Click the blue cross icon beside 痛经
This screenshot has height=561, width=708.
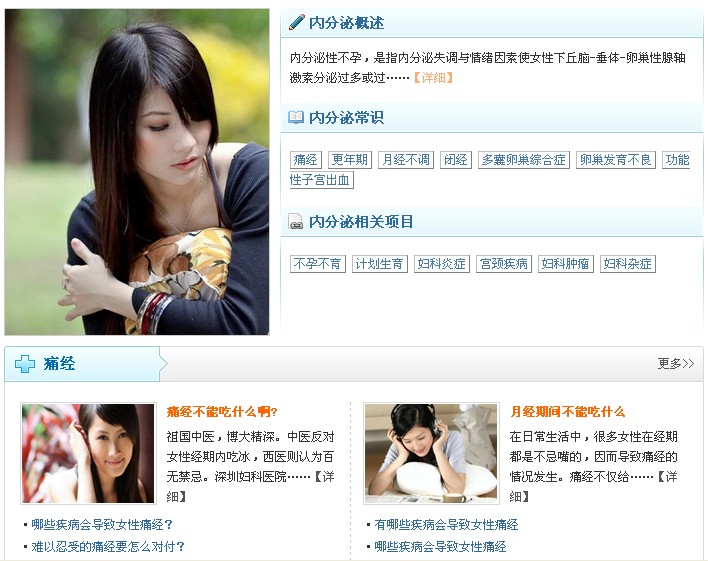(x=25, y=364)
